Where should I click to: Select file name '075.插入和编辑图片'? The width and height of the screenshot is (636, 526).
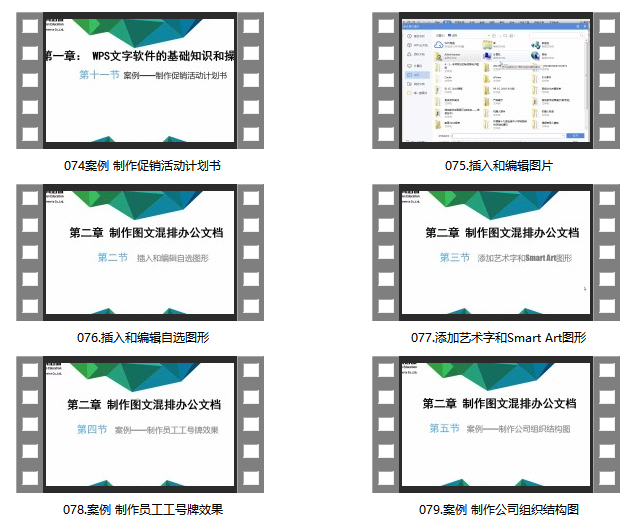(x=499, y=165)
